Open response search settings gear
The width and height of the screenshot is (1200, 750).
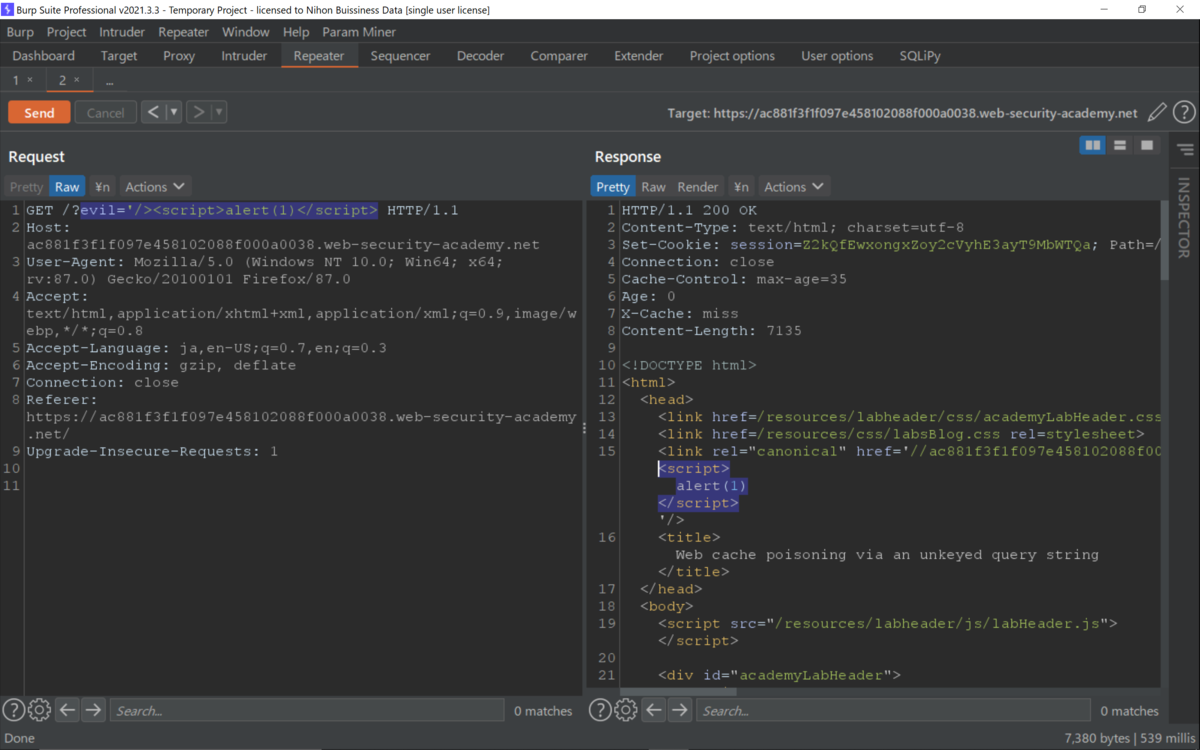(x=626, y=710)
